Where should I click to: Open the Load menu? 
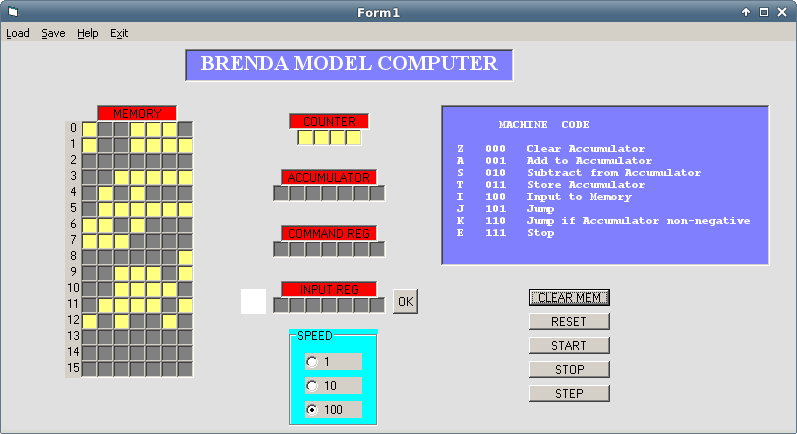click(x=18, y=33)
